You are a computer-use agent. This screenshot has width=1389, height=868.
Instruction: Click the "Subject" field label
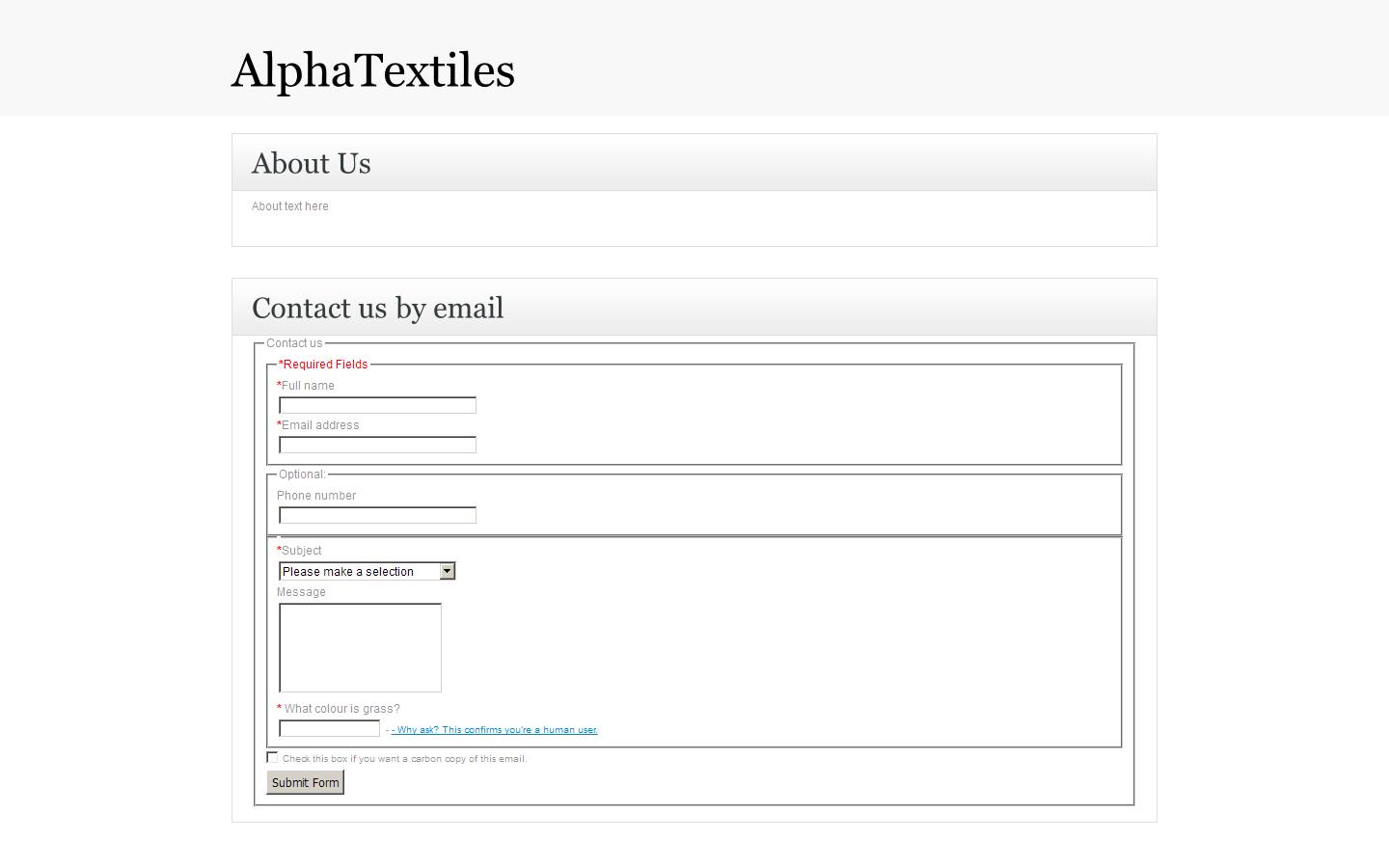302,550
